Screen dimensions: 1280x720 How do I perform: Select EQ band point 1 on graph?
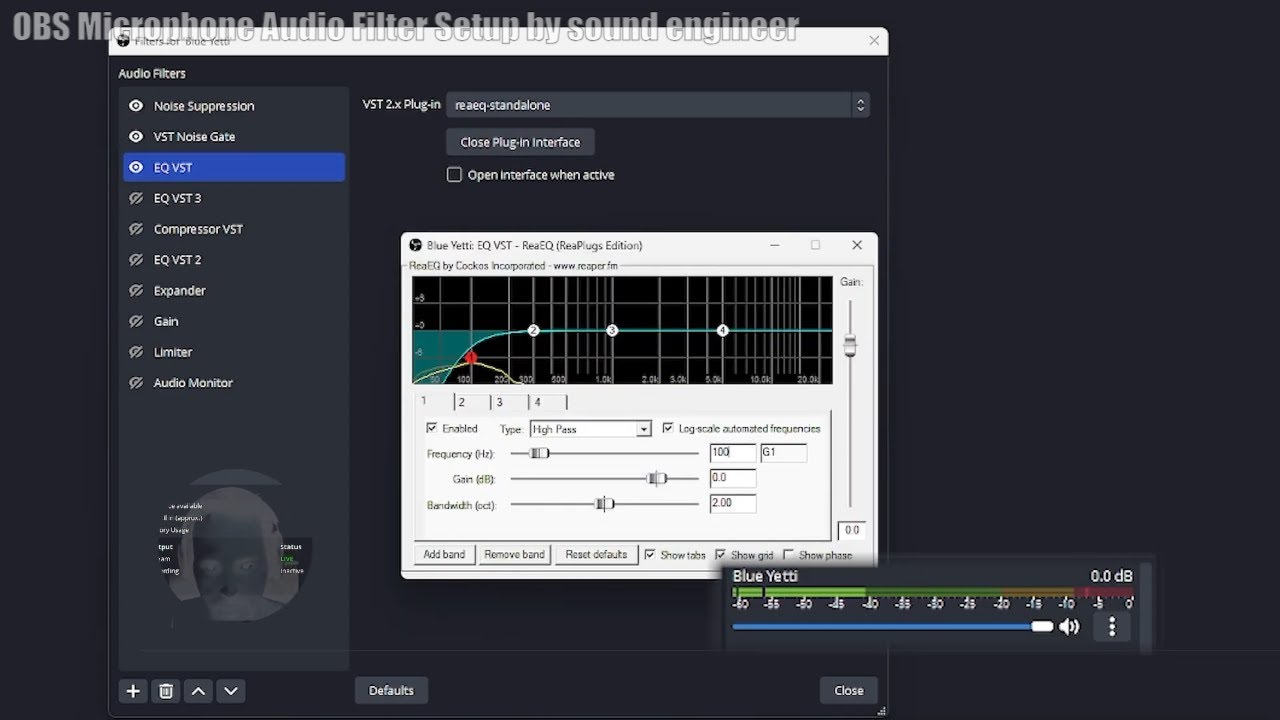point(471,357)
